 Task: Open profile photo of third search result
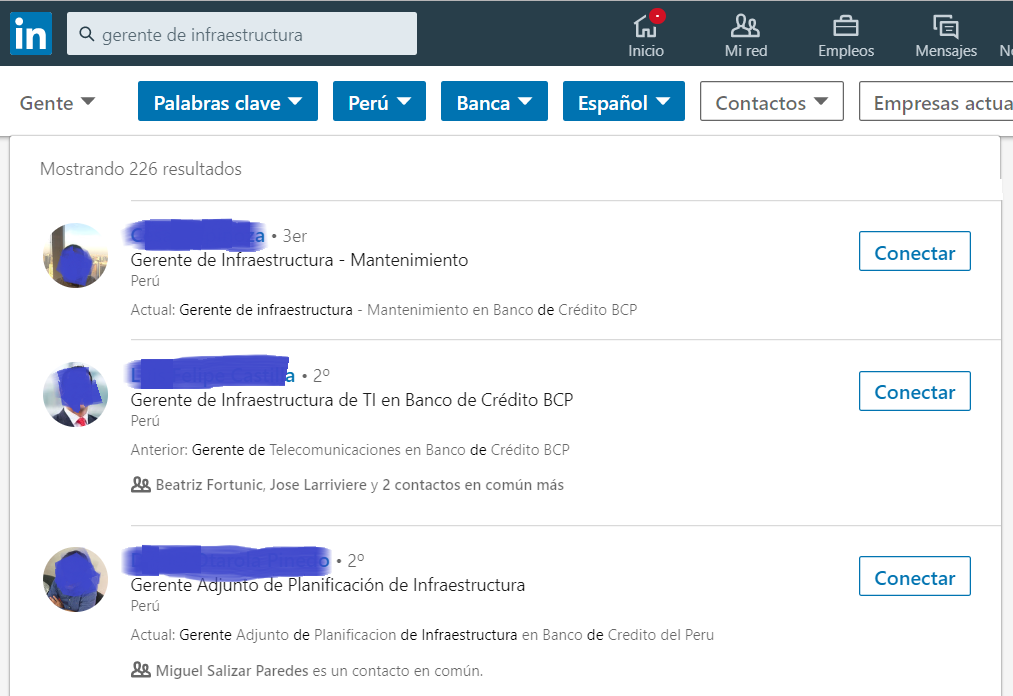point(76,580)
